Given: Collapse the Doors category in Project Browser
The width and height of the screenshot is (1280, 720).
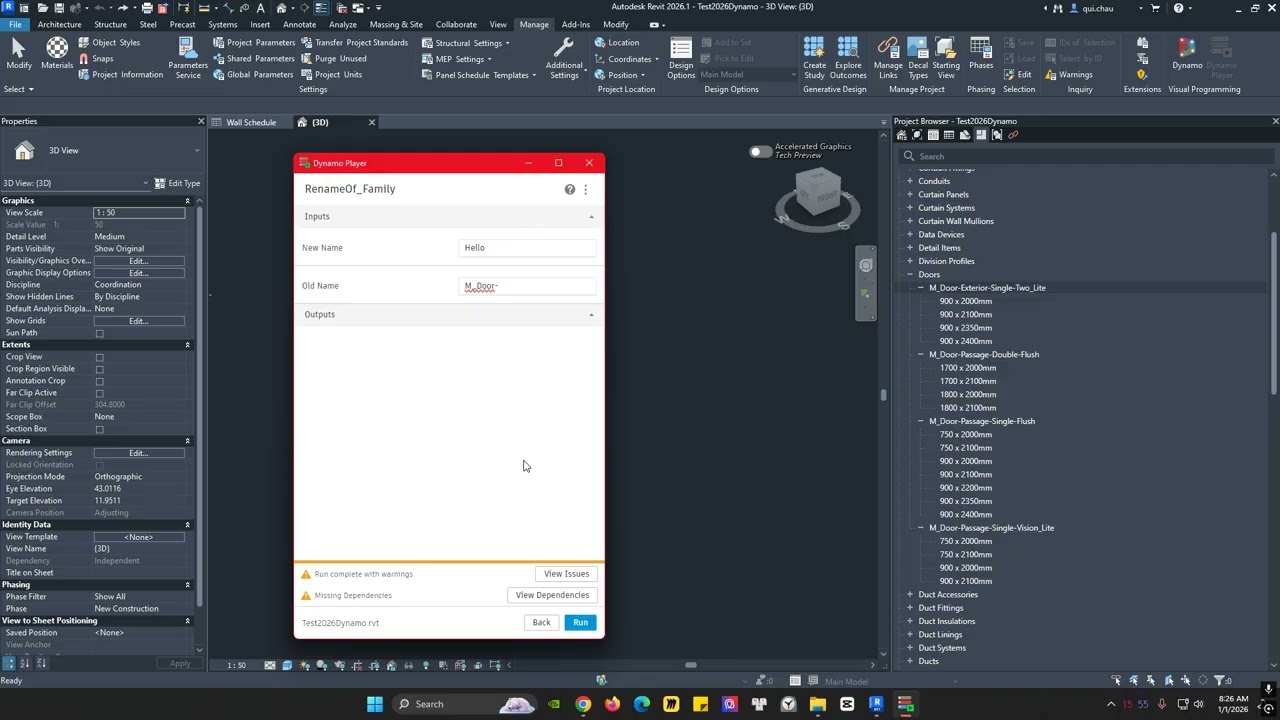Looking at the screenshot, I should click(910, 275).
